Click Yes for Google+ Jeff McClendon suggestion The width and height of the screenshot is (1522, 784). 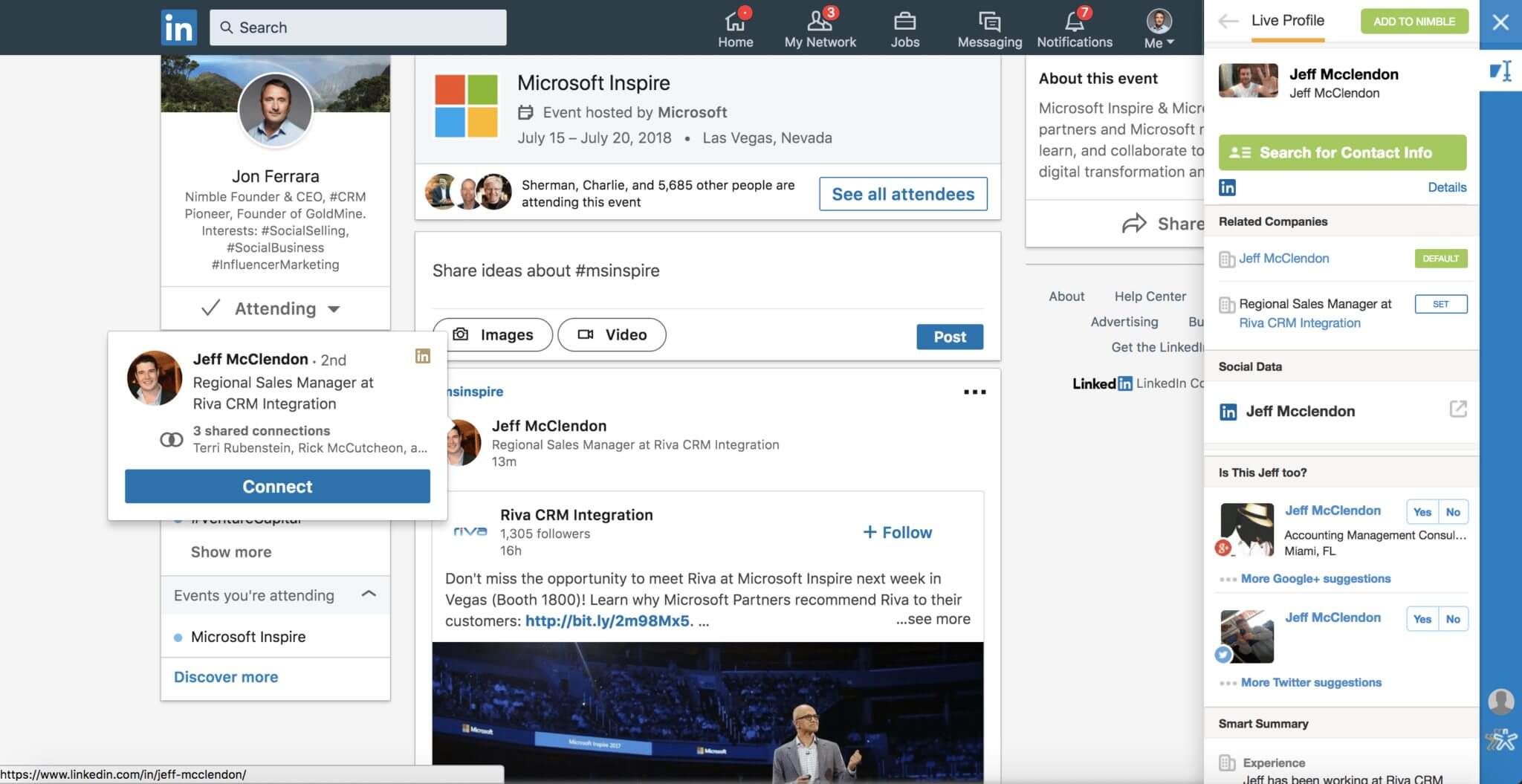[1422, 512]
